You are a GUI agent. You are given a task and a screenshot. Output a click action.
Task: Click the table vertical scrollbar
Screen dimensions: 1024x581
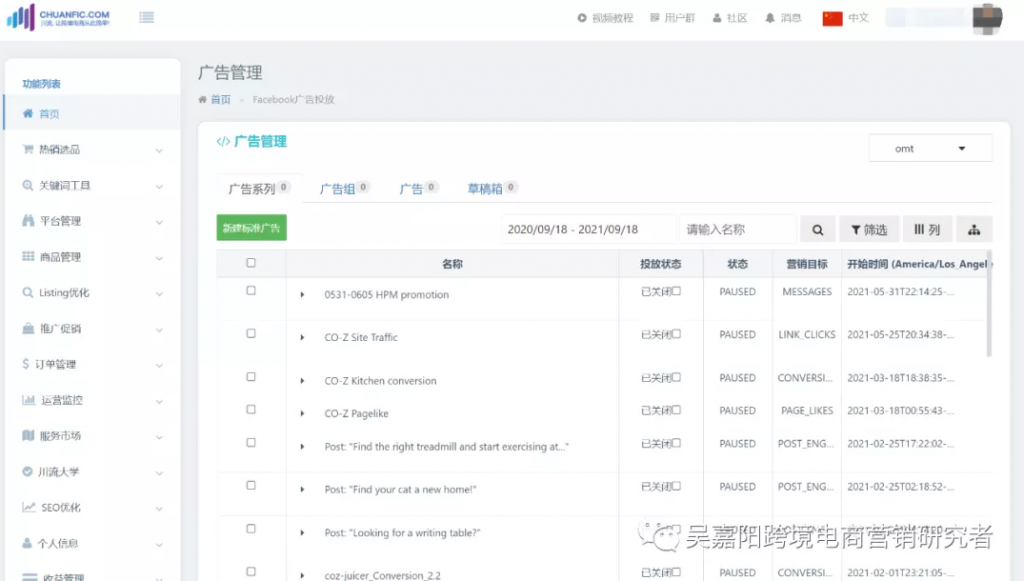pyautogui.click(x=989, y=304)
